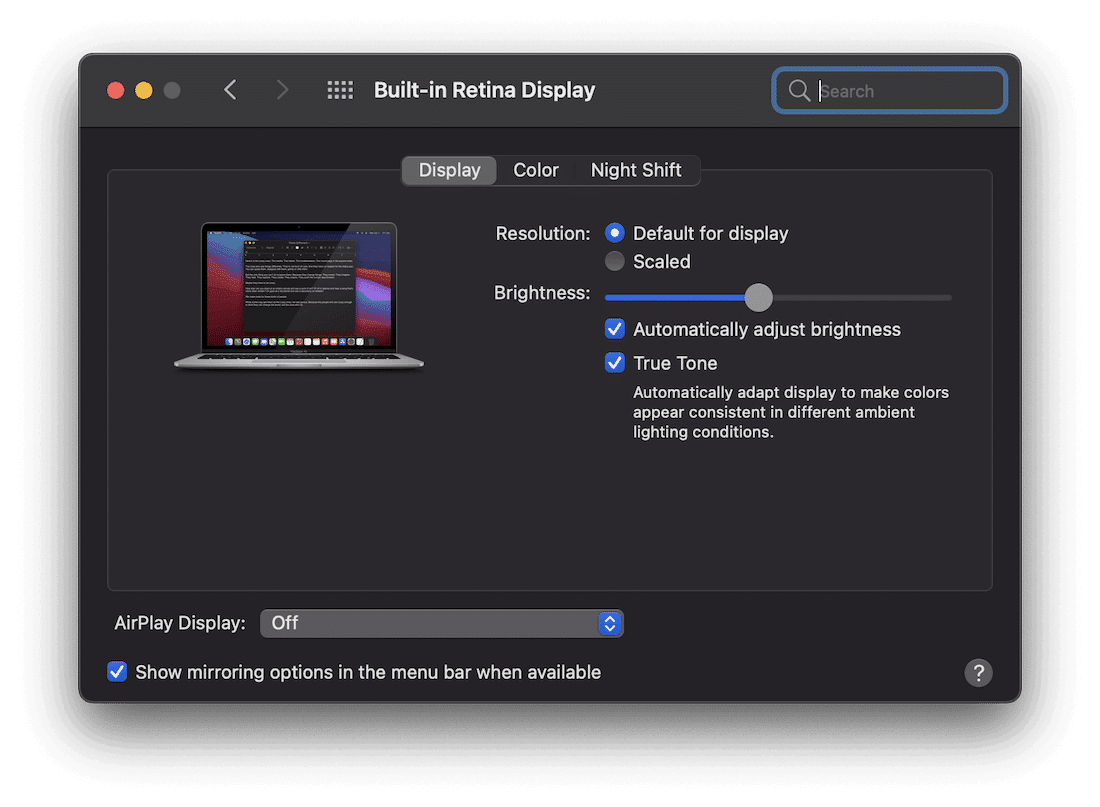Adjust the Brightness slider knob

[758, 297]
